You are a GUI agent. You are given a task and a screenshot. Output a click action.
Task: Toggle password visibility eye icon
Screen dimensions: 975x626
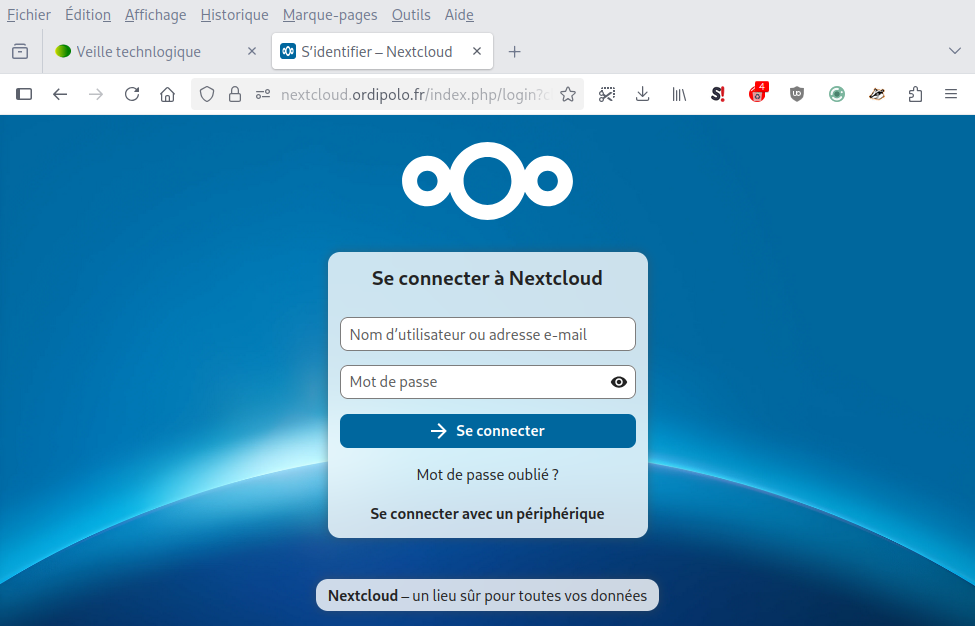pos(618,382)
